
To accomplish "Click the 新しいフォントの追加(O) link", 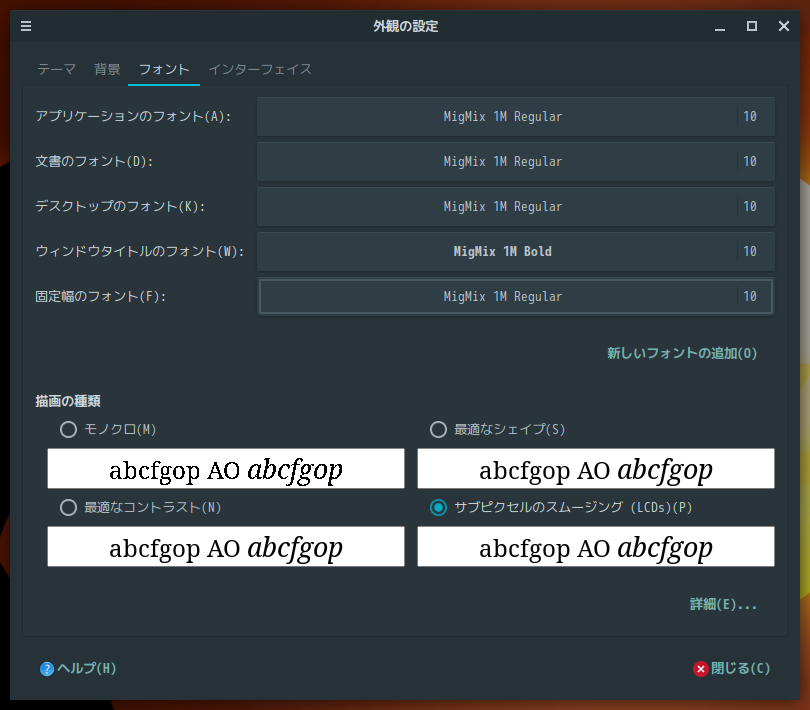I will [x=681, y=353].
